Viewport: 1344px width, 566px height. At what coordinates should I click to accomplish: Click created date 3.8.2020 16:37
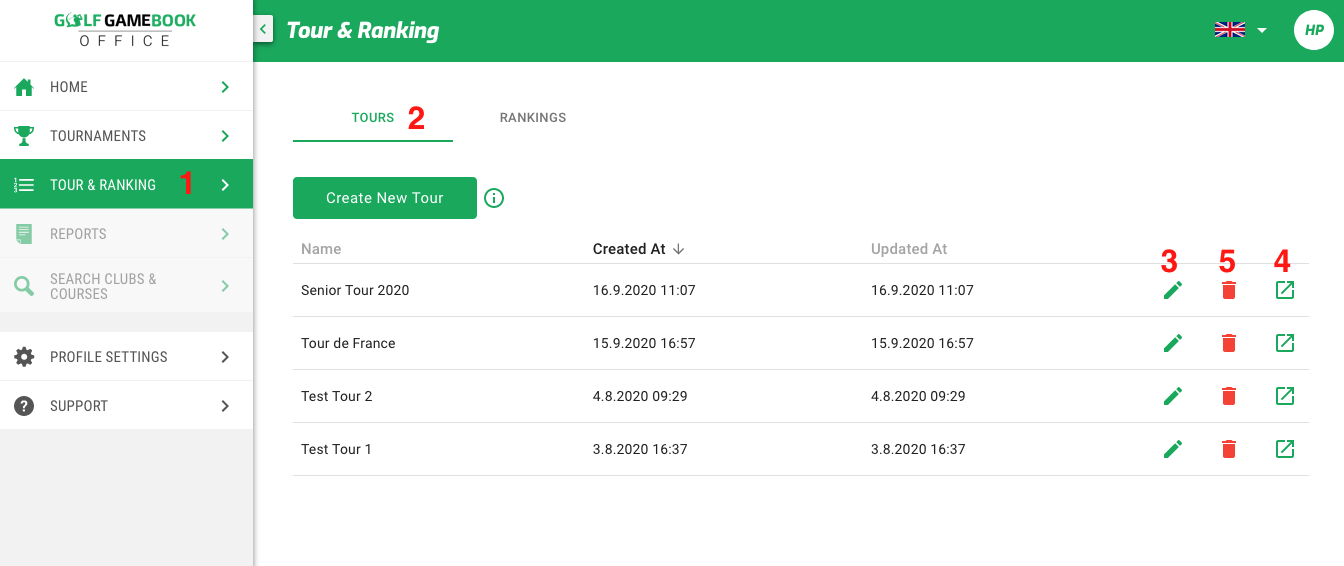640,449
